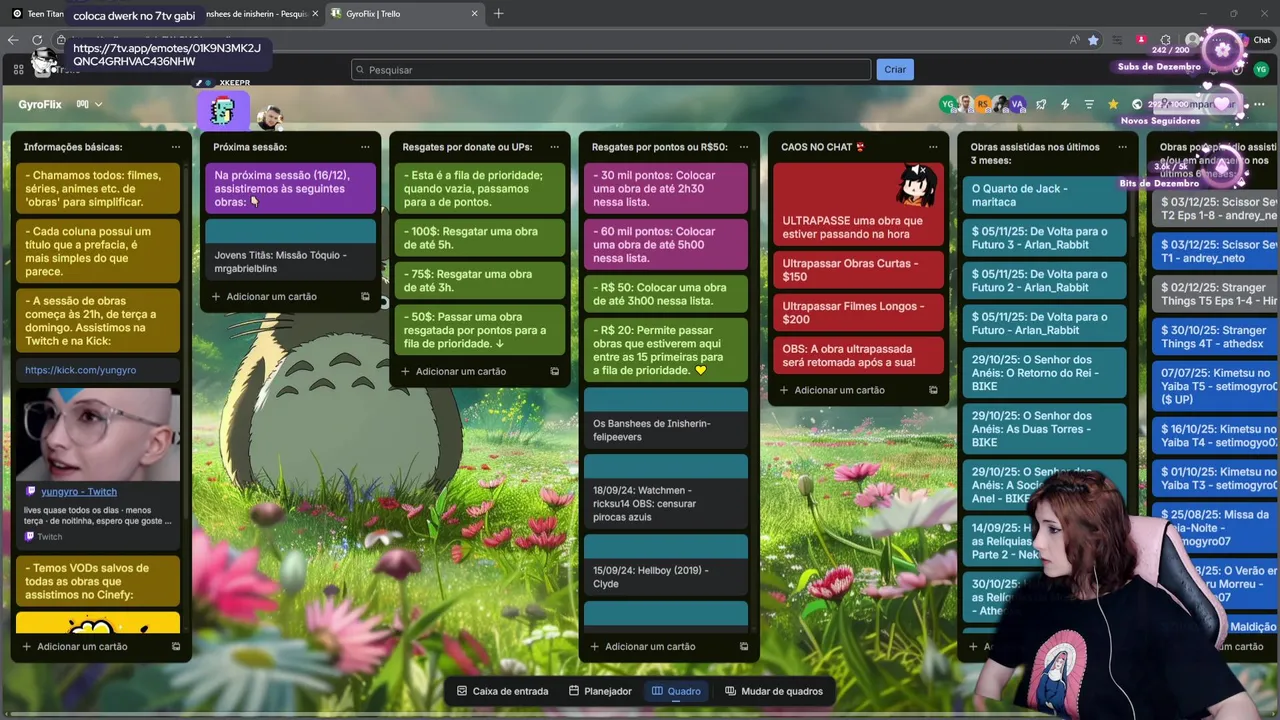Viewport: 1280px width, 720px height.
Task: Open card - 100$: Resgatar uma obra de até 5h
Action: pyautogui.click(x=479, y=238)
